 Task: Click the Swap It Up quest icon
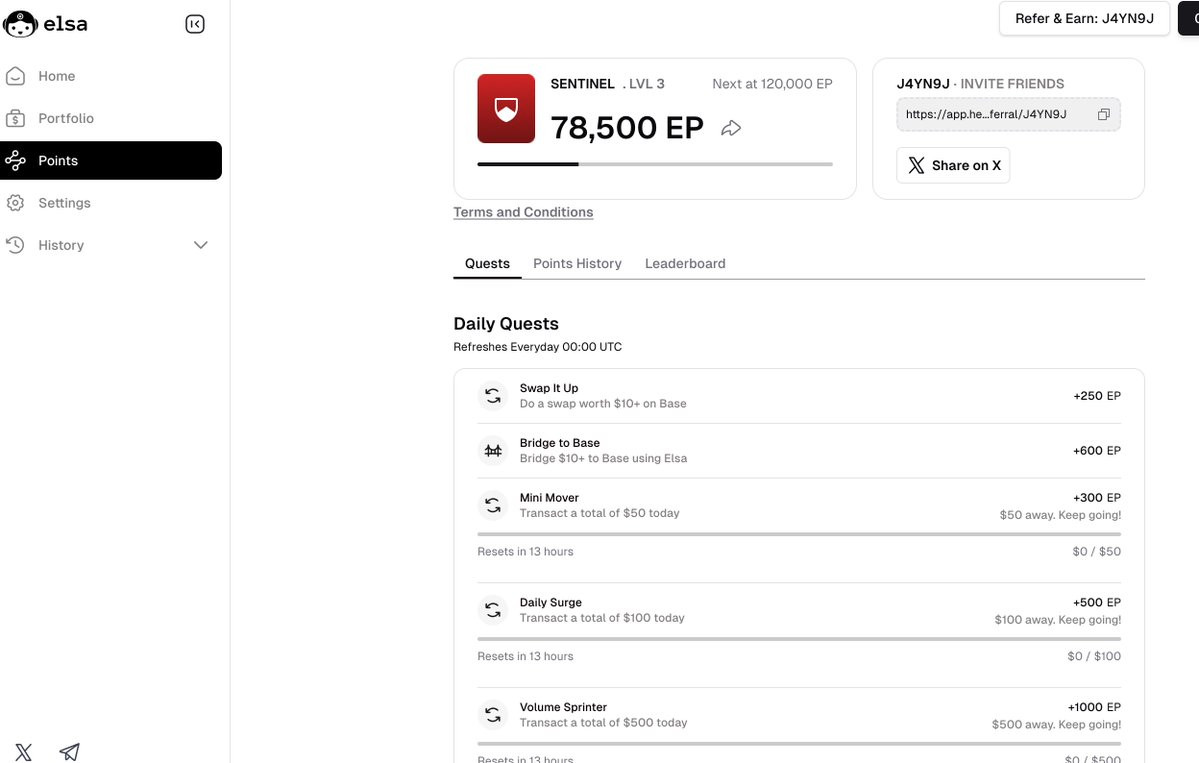(493, 396)
